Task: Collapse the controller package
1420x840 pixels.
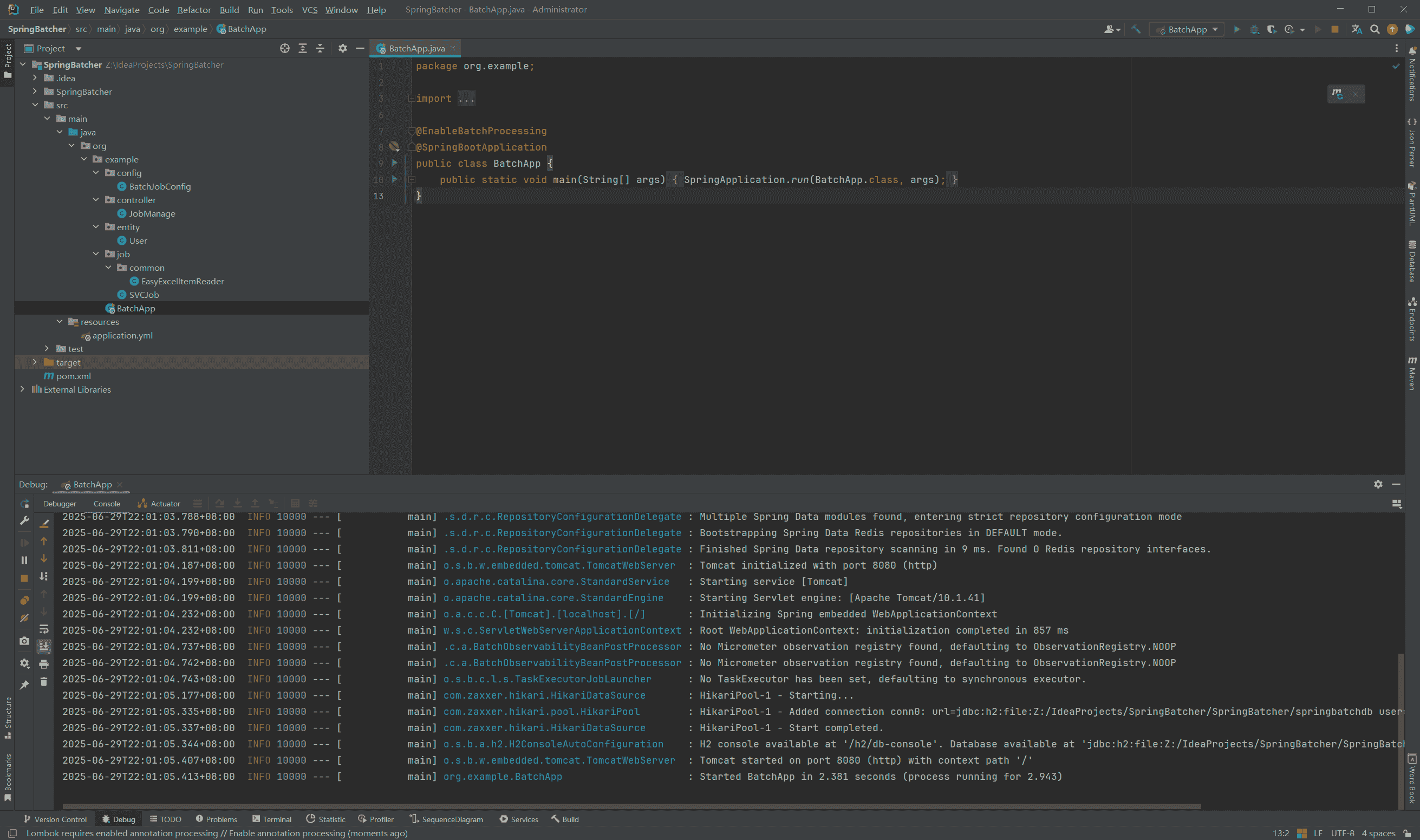Action: 96,200
